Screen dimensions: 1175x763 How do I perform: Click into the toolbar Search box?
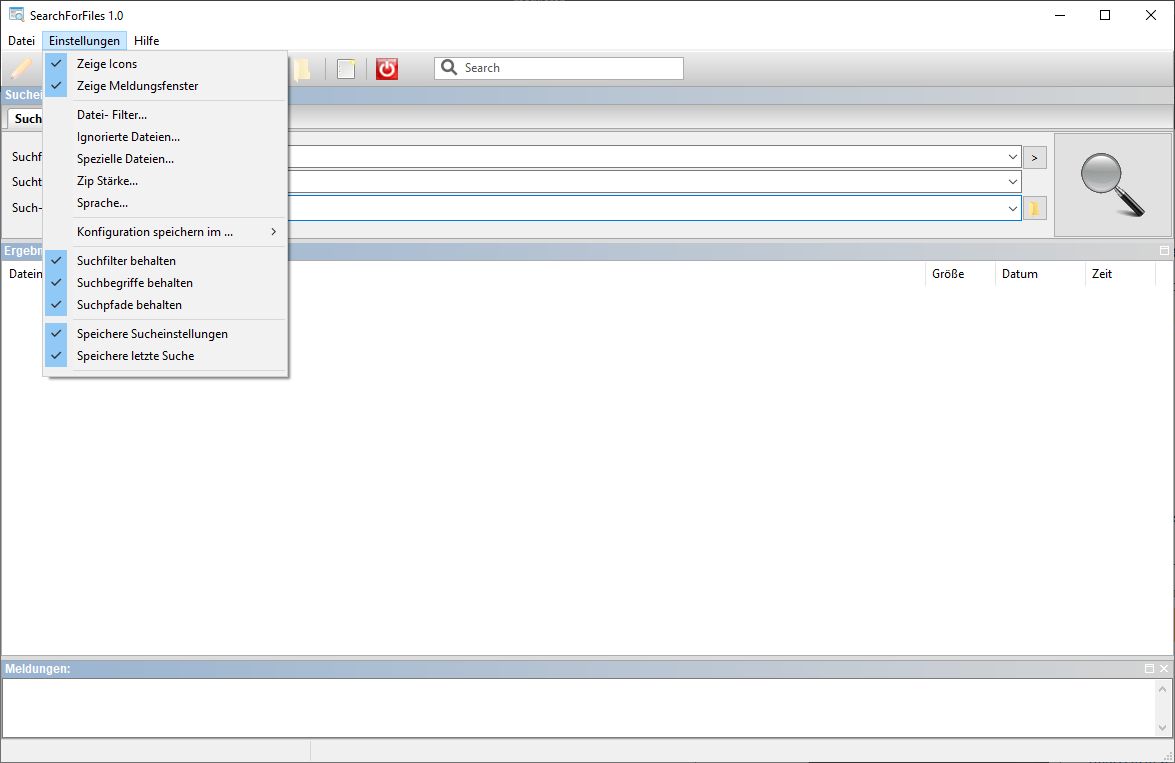tap(570, 68)
